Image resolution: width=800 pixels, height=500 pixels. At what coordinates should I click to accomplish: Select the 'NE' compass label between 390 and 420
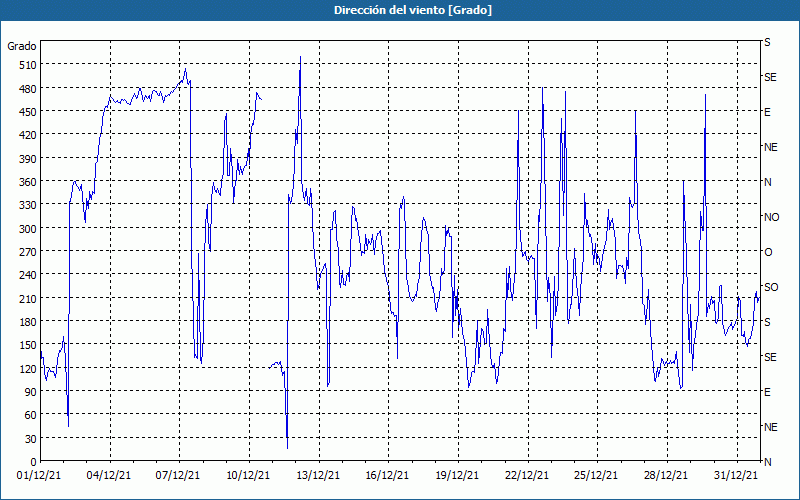click(771, 147)
